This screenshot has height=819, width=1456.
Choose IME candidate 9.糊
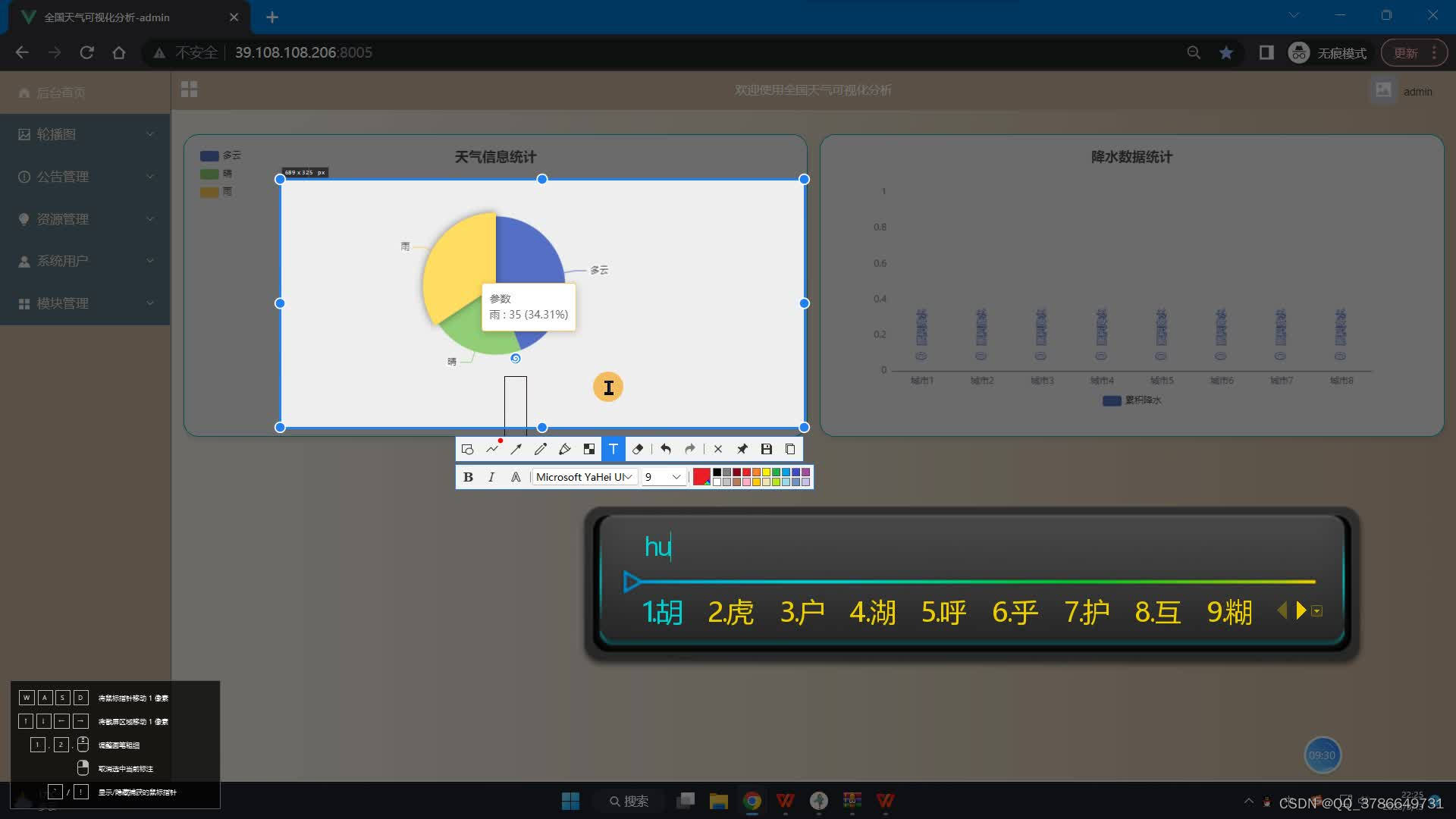pyautogui.click(x=1229, y=612)
